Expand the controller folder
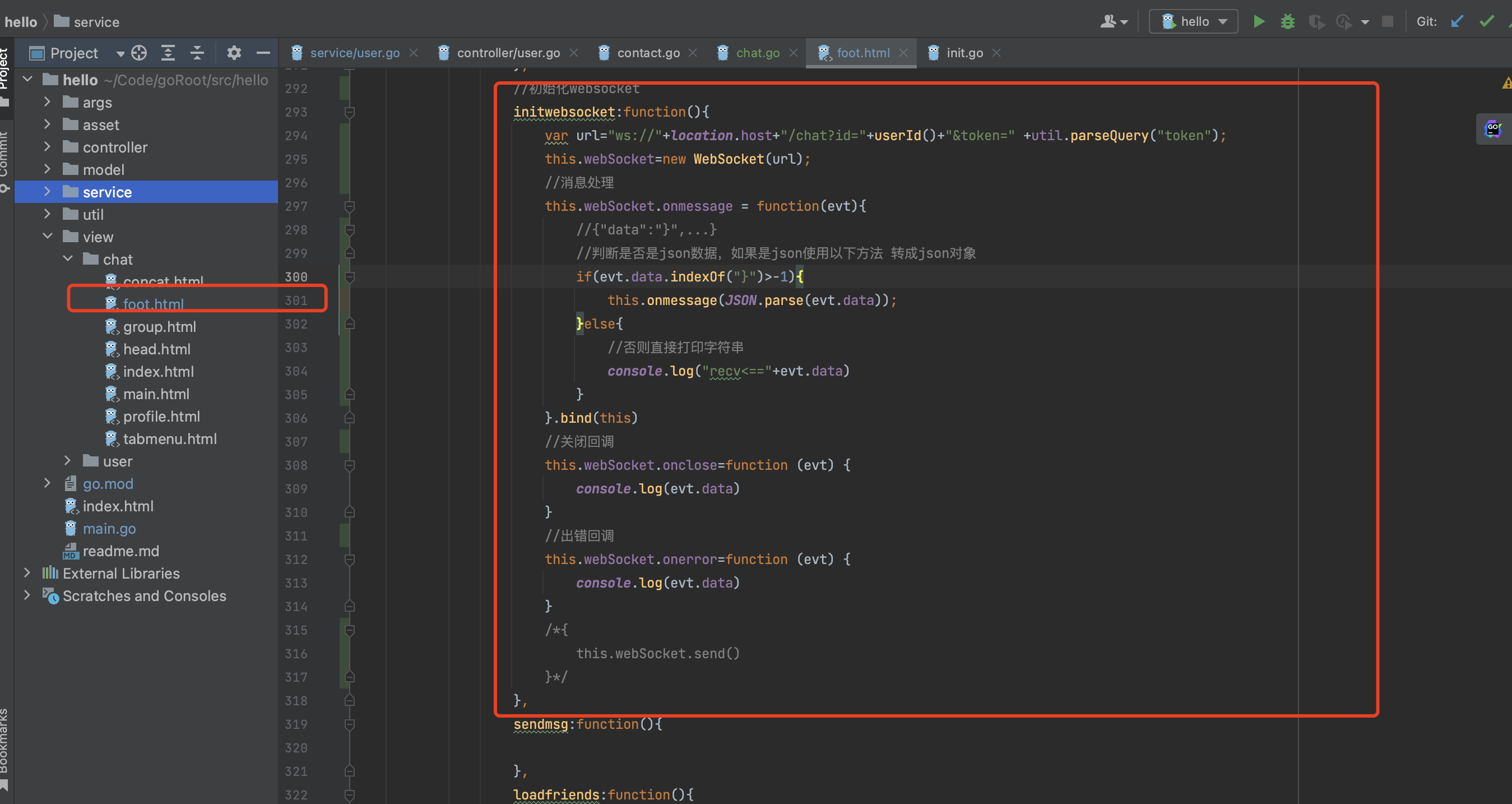The height and width of the screenshot is (804, 1512). point(47,146)
